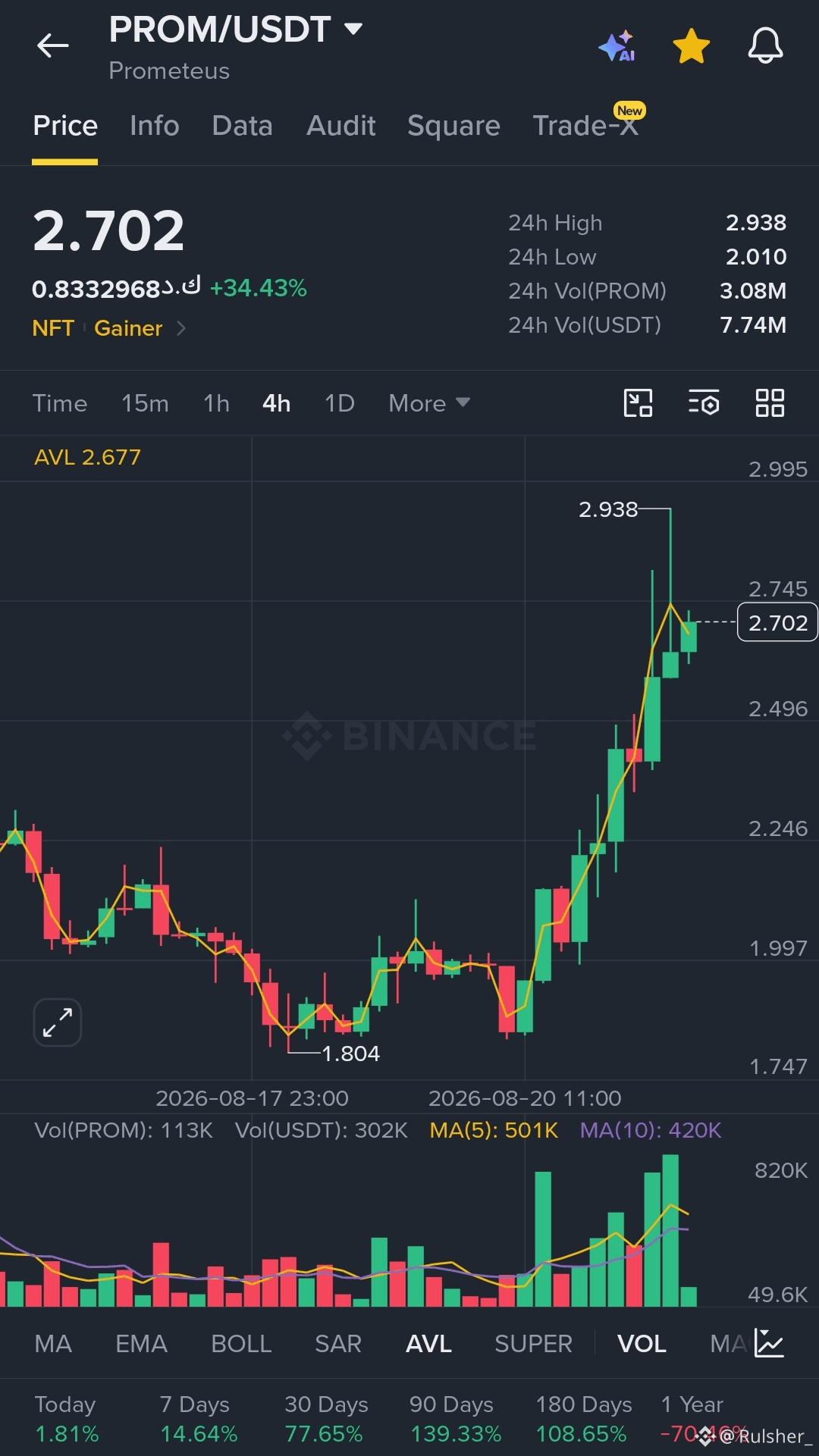This screenshot has height=1456, width=819.
Task: Tap the Today 1.81% performance
Action: tap(67, 1419)
